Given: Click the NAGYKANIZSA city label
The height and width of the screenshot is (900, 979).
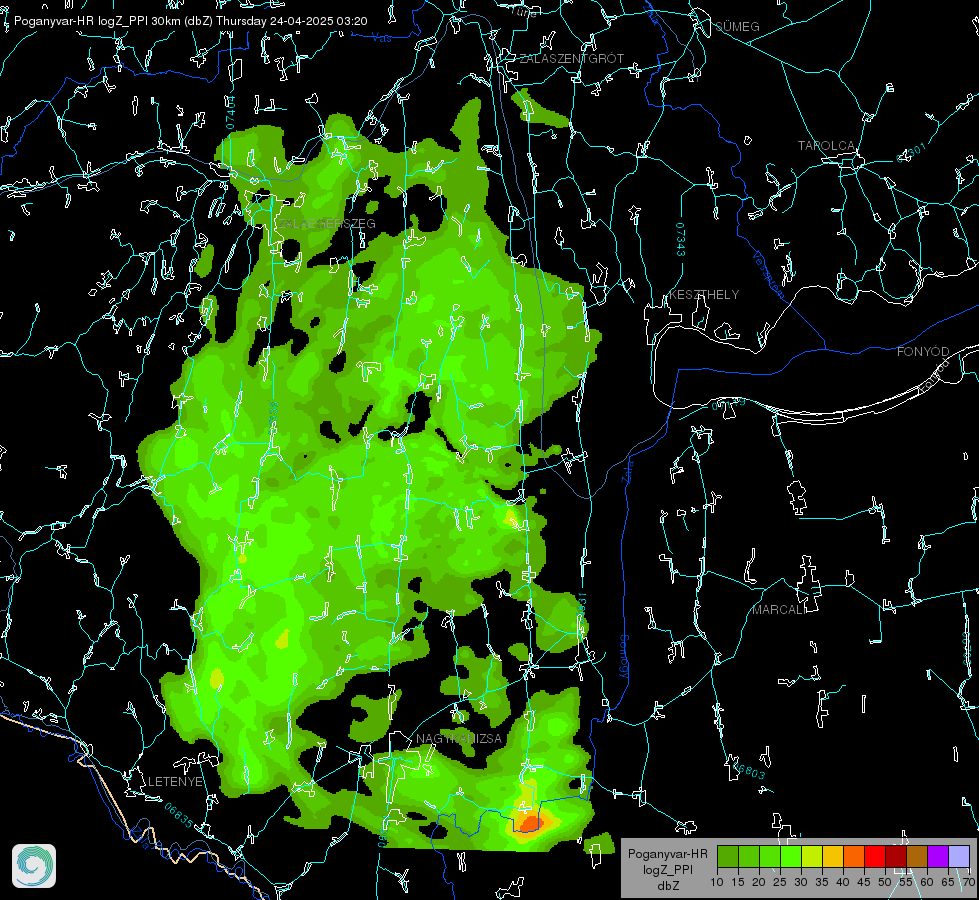Looking at the screenshot, I should [x=459, y=738].
